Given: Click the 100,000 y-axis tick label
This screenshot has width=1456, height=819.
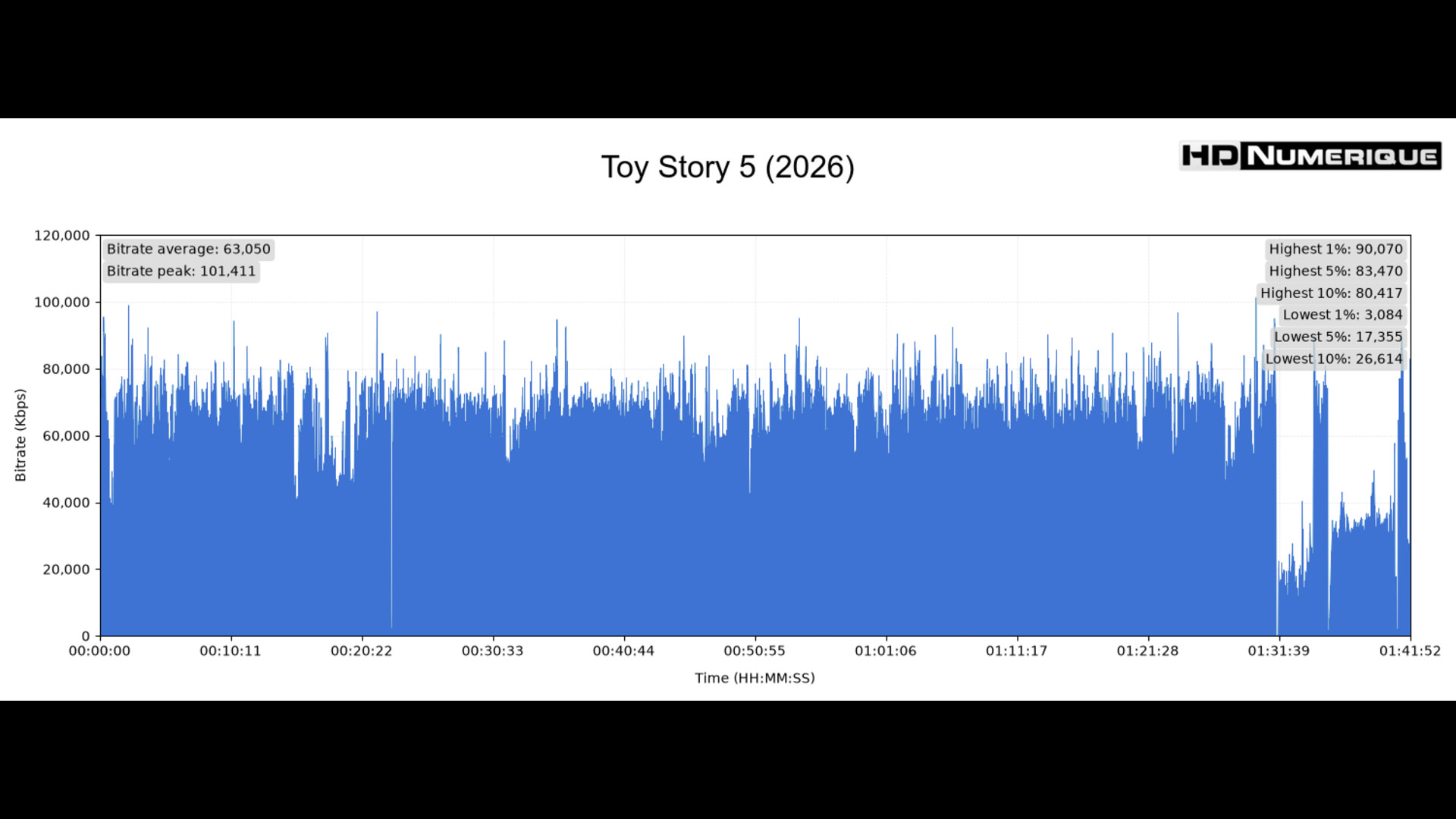Looking at the screenshot, I should click(62, 303).
